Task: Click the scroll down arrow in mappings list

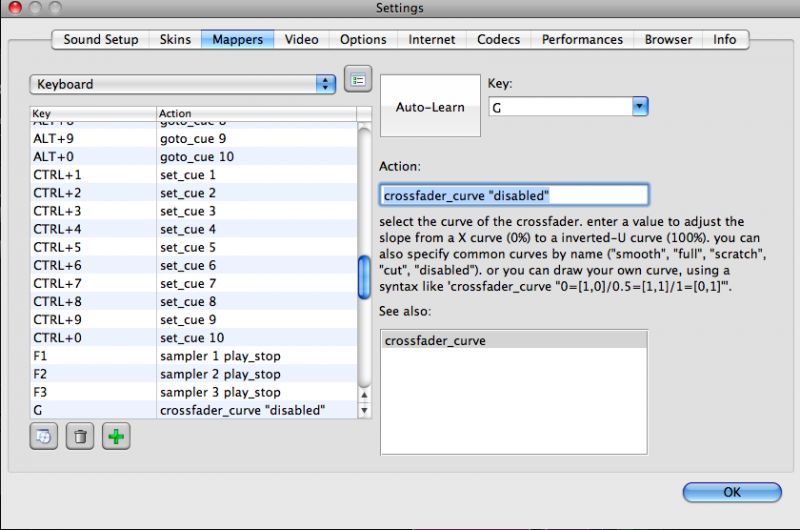Action: pos(364,411)
